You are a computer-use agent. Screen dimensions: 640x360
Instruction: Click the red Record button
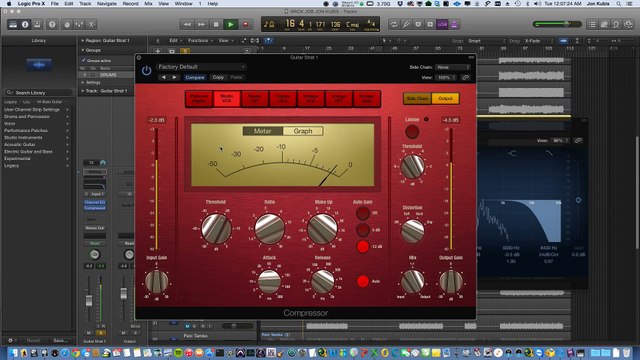[245, 24]
